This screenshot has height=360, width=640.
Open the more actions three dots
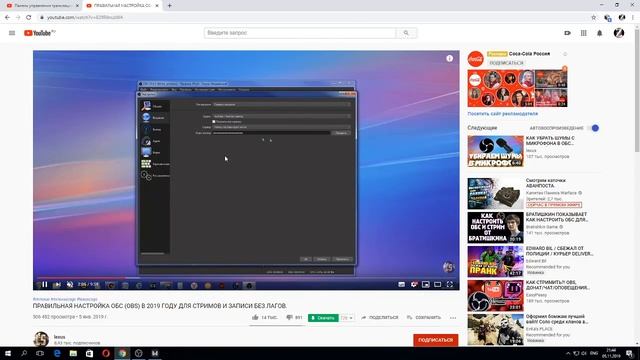coord(453,318)
